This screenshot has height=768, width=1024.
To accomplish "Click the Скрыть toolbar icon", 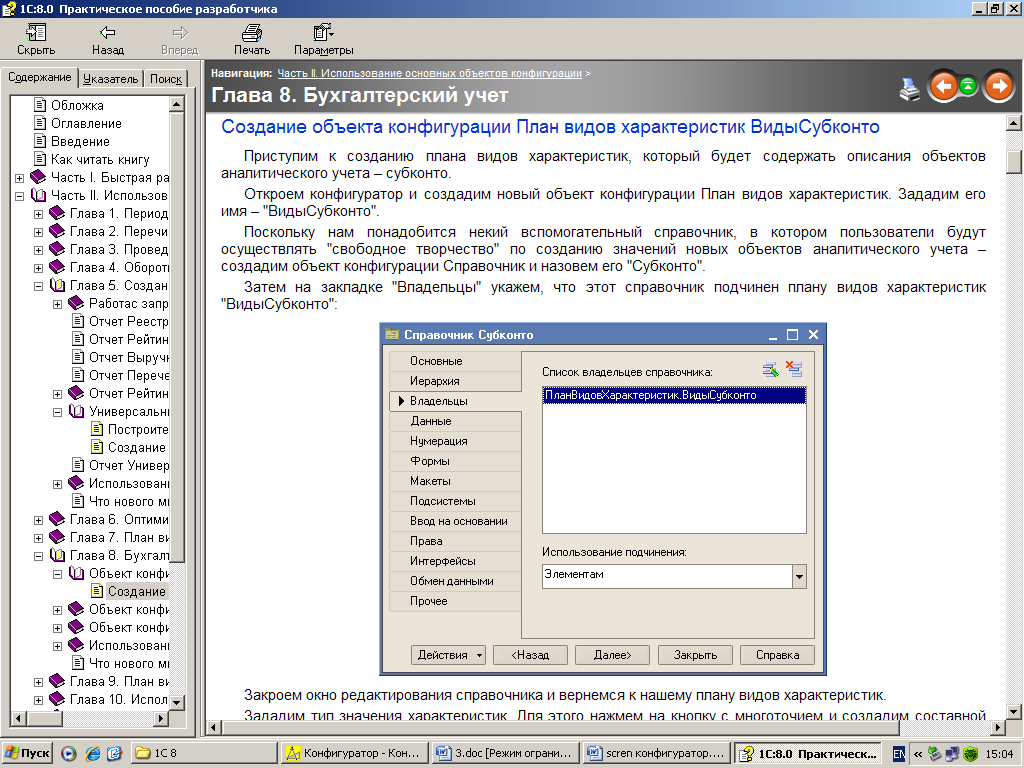I will [36, 32].
